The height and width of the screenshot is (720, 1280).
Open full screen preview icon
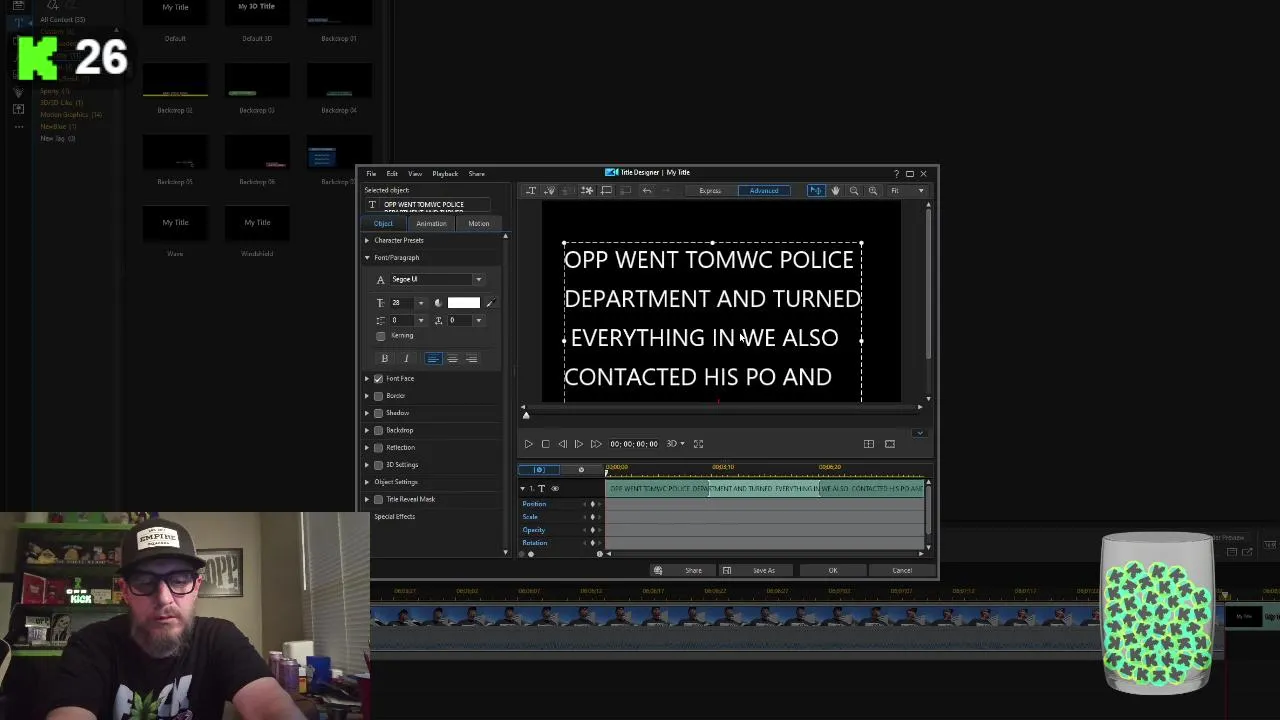[x=698, y=444]
